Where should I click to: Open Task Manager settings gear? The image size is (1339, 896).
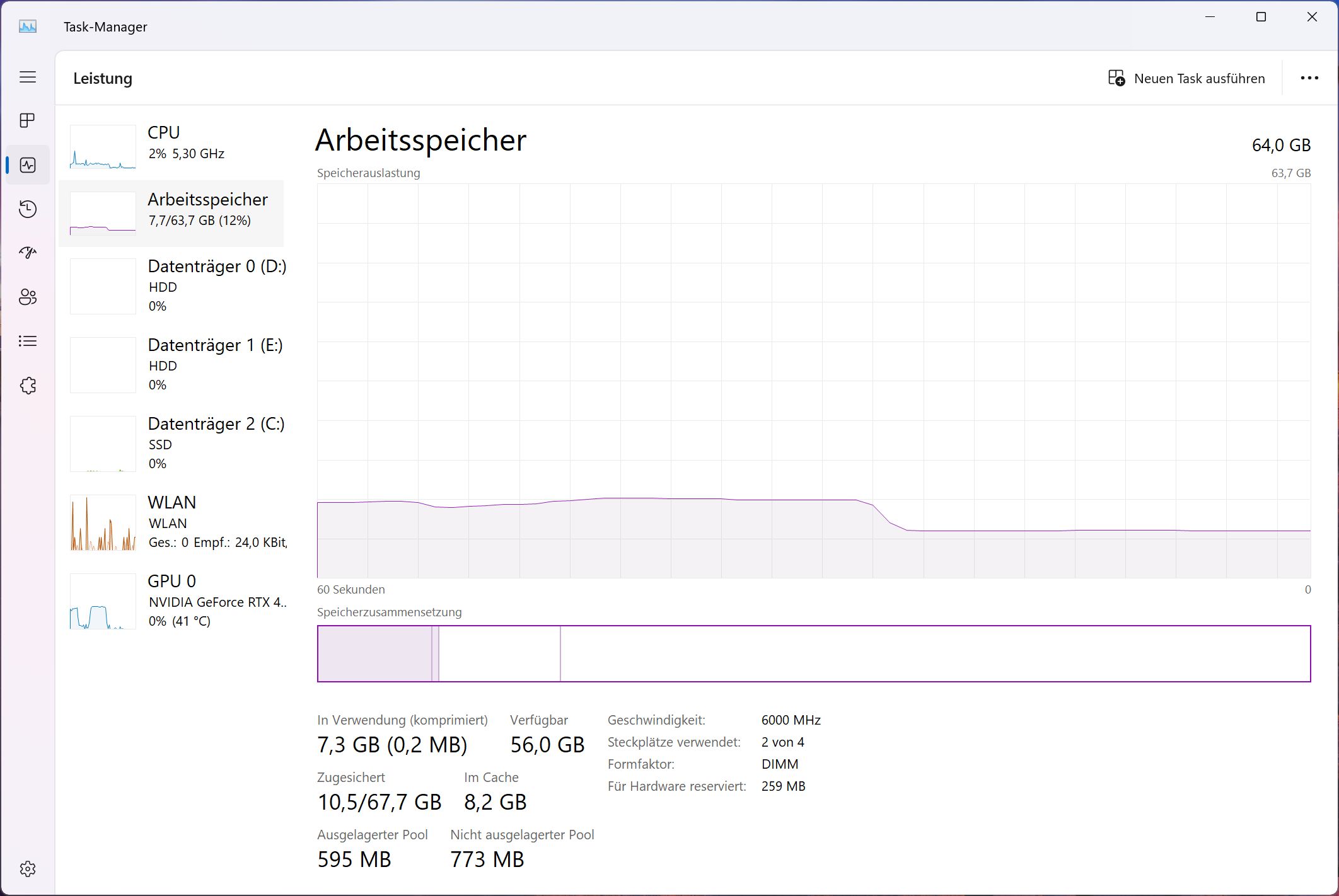click(x=28, y=869)
